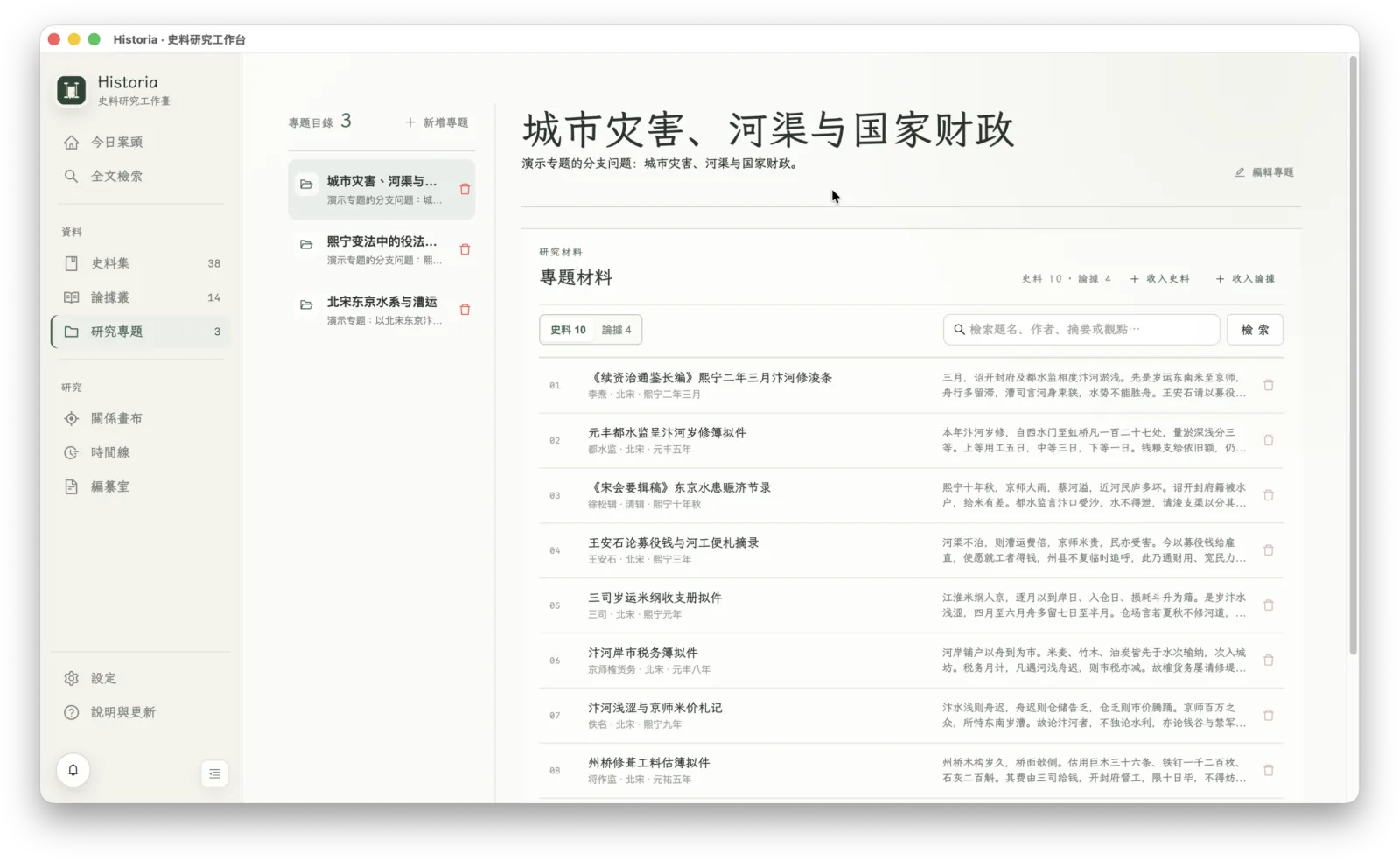Viewport: 1400px width, 860px height.
Task: Open 設定 settings
Action: [x=141, y=678]
